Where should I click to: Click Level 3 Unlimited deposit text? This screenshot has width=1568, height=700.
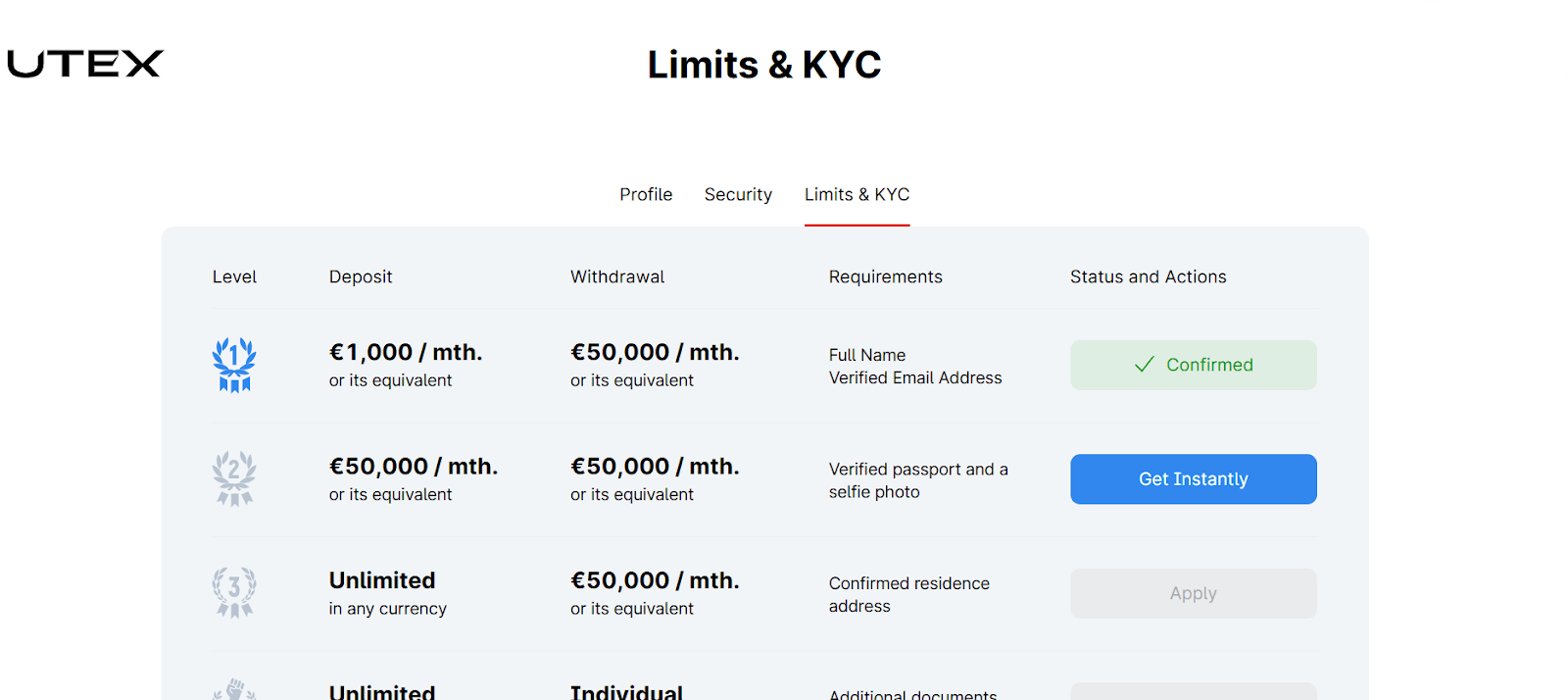[382, 580]
